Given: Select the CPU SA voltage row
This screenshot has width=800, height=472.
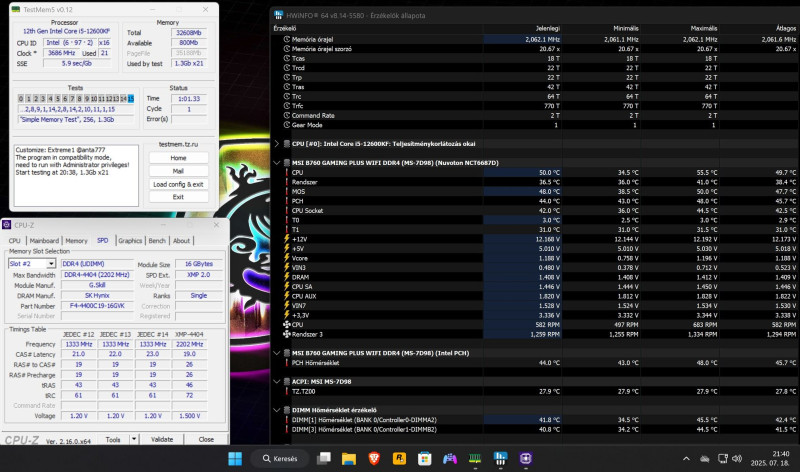Looking at the screenshot, I should click(x=535, y=287).
